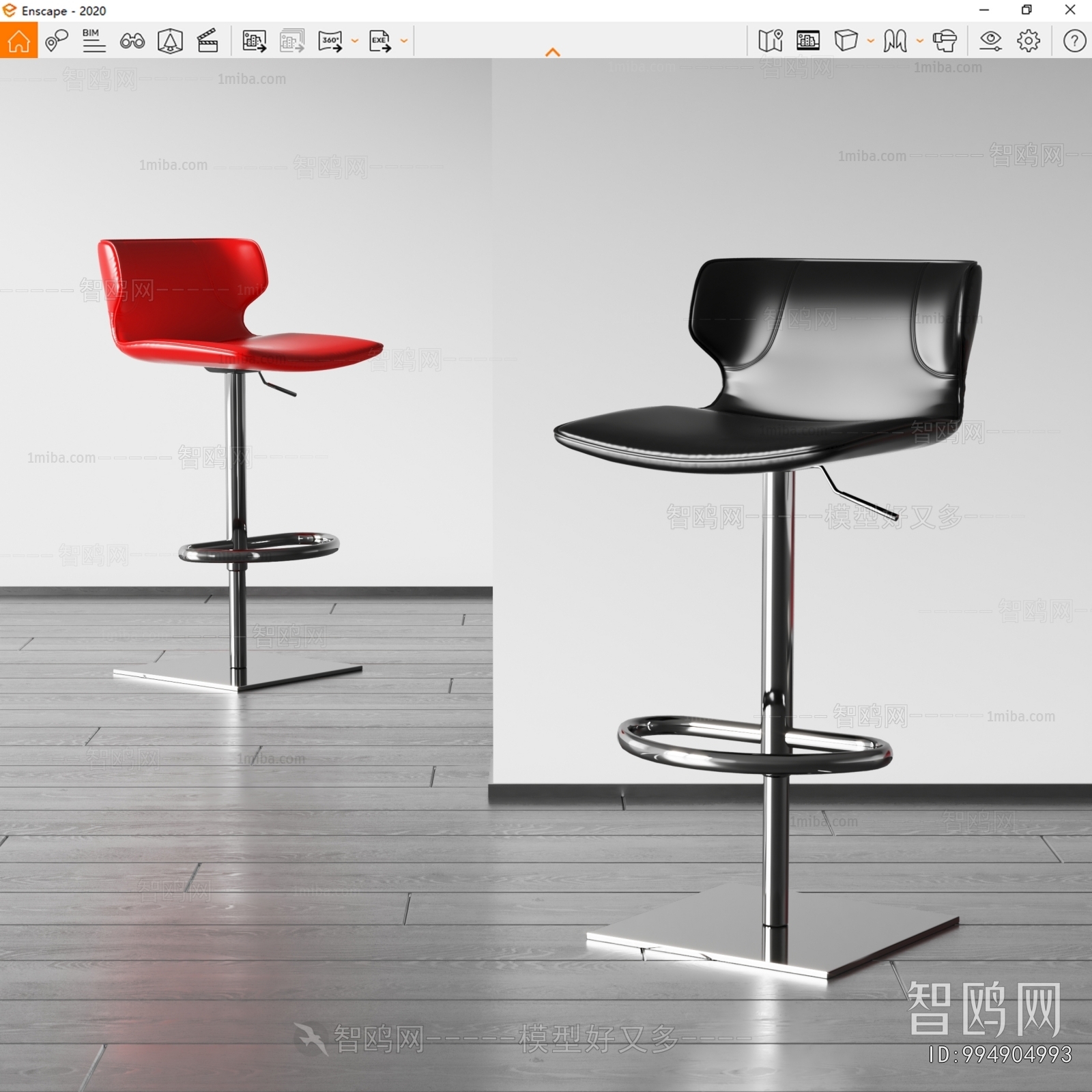Viewport: 1092px width, 1092px height.
Task: Click the Enscape logo in the title bar
Action: coord(9,10)
